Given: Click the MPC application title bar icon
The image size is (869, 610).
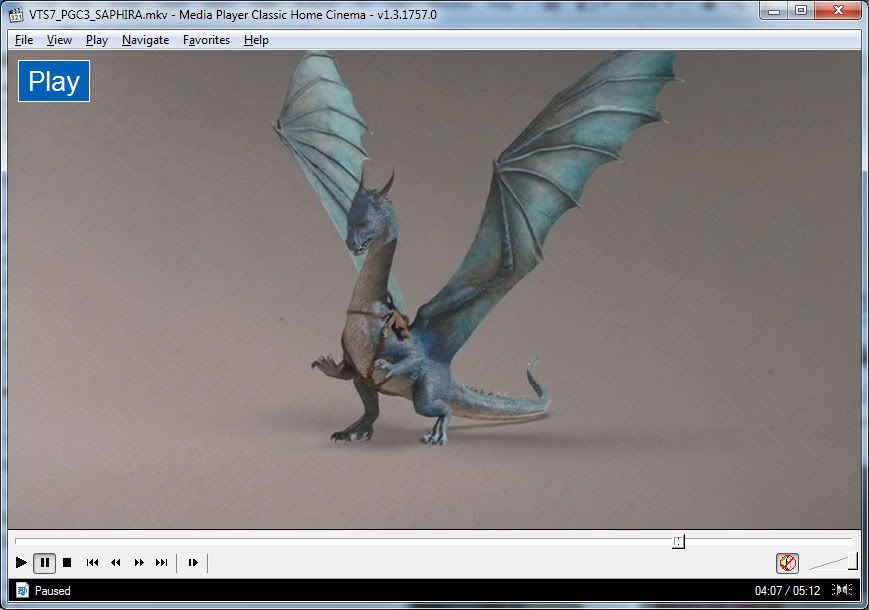Looking at the screenshot, I should [x=16, y=14].
